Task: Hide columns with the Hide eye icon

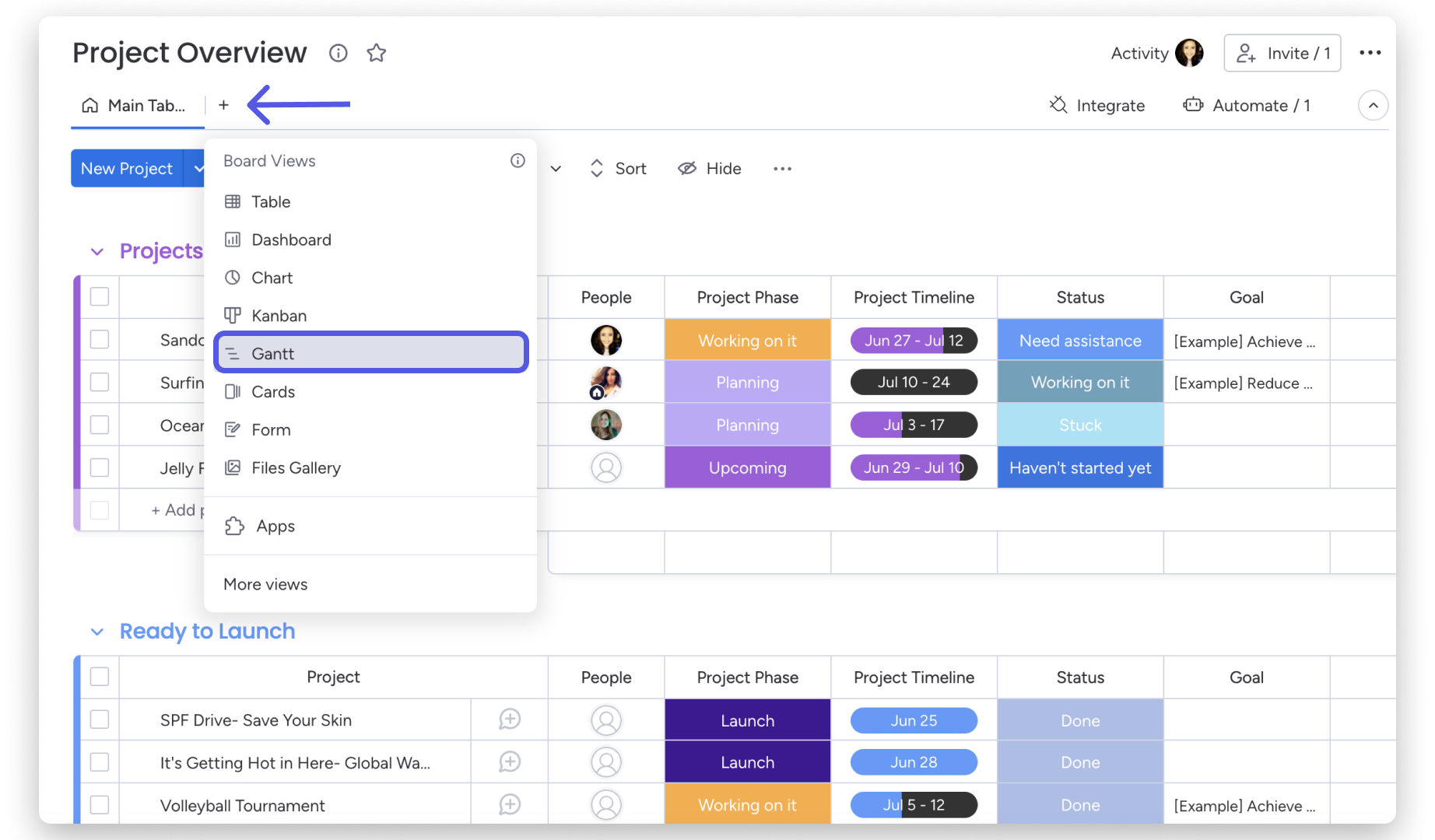Action: click(687, 169)
